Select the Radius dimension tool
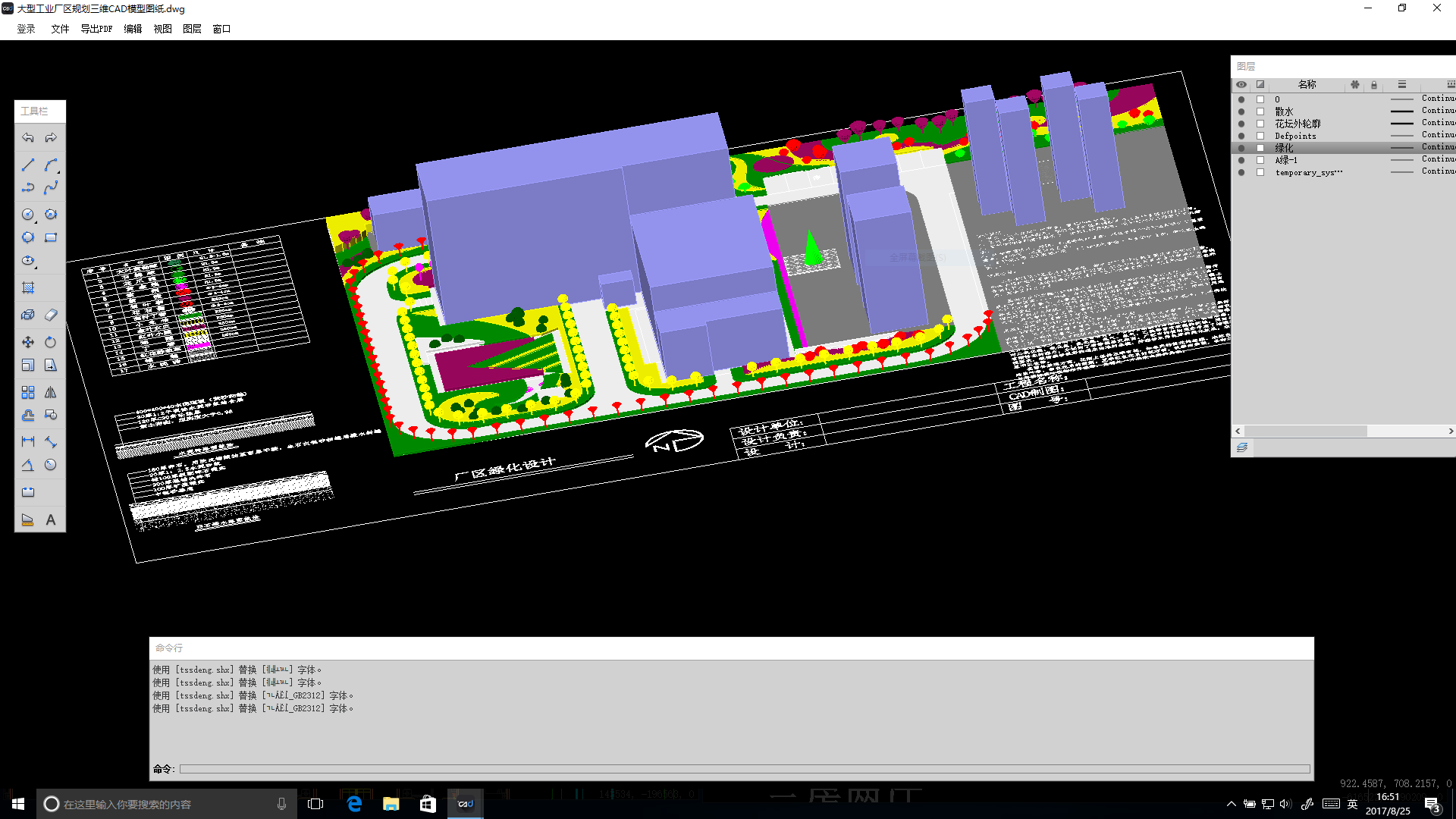This screenshot has height=819, width=1456. 51,465
